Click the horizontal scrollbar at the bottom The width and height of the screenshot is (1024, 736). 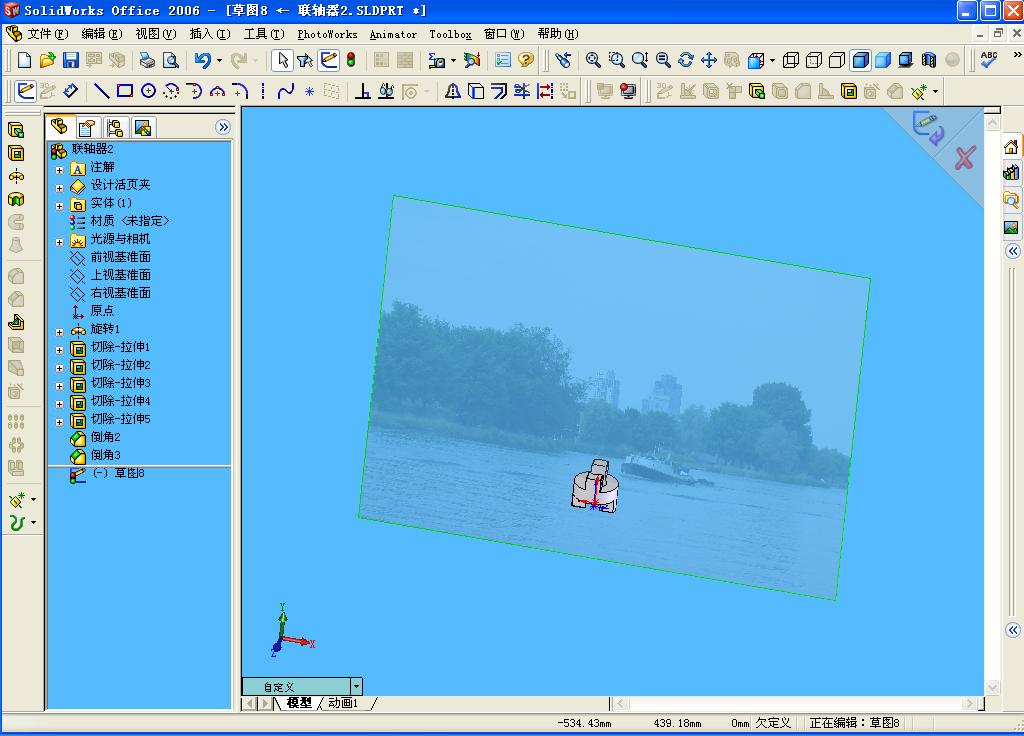tap(795, 703)
